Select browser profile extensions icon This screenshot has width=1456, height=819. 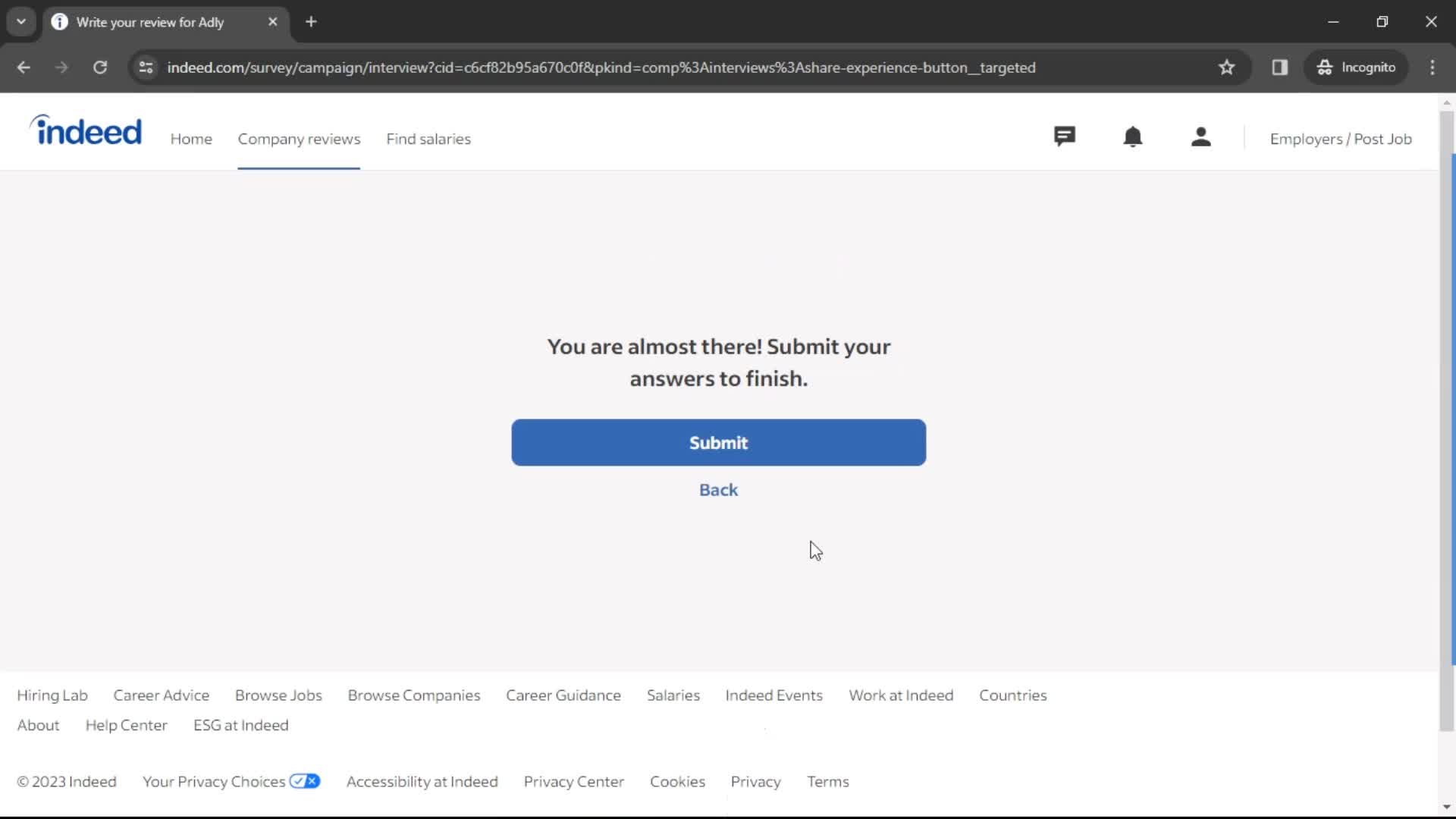coord(1280,67)
